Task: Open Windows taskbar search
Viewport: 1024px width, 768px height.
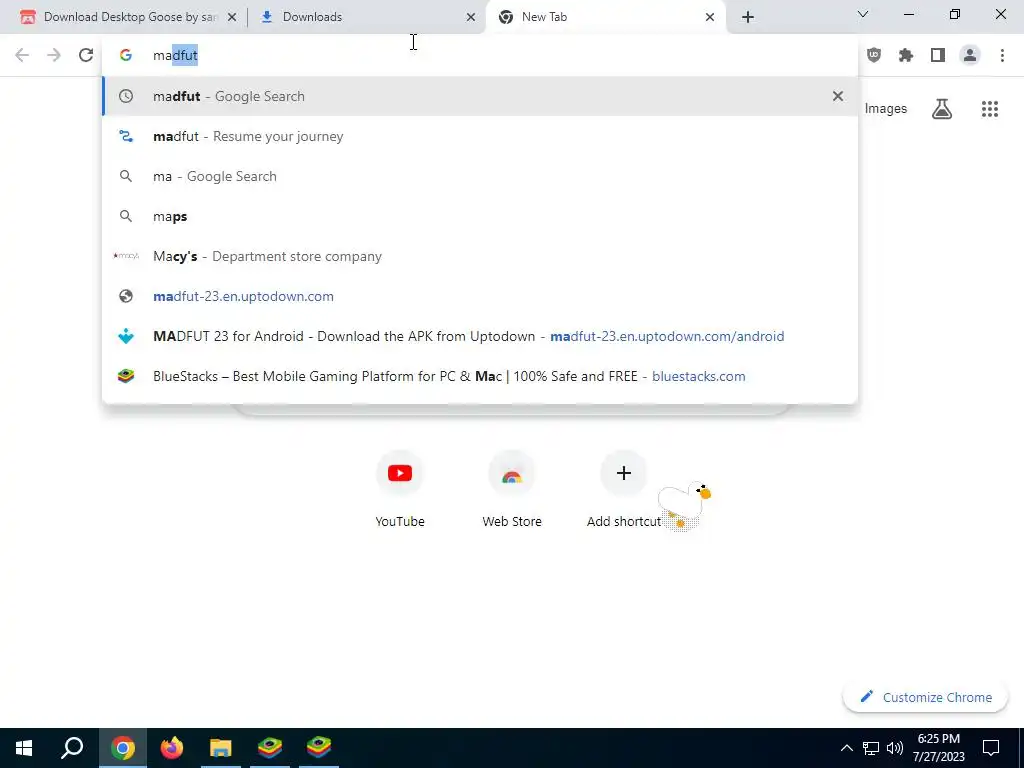Action: pos(72,748)
